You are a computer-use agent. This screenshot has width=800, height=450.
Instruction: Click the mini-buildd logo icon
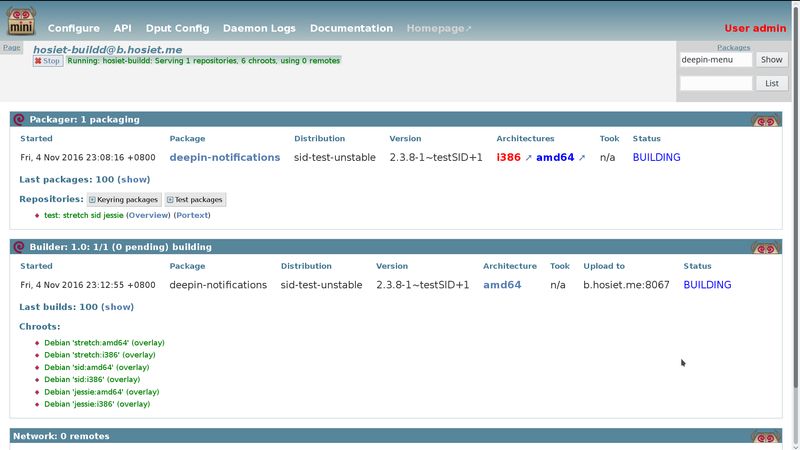21,21
